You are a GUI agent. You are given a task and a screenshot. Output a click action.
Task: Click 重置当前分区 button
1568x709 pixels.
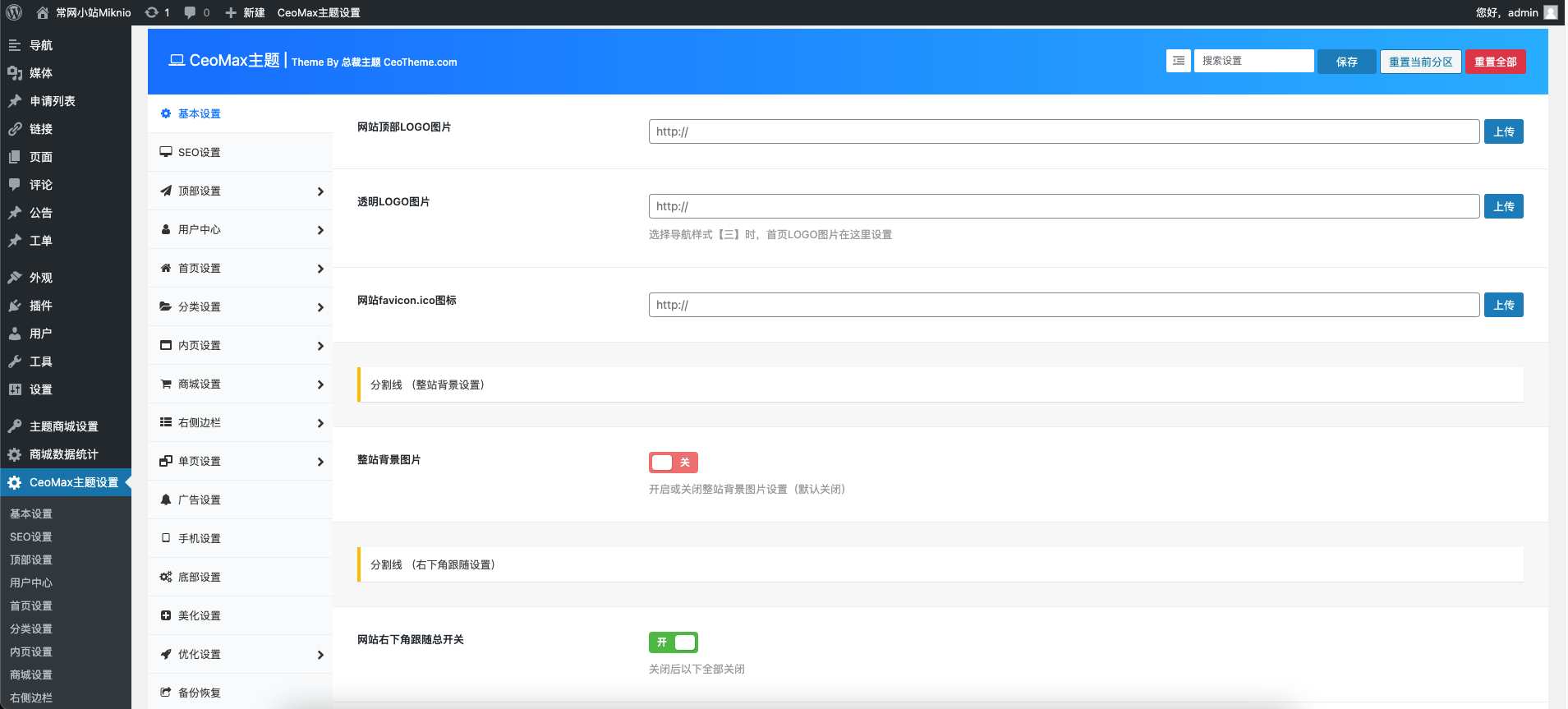[1421, 62]
